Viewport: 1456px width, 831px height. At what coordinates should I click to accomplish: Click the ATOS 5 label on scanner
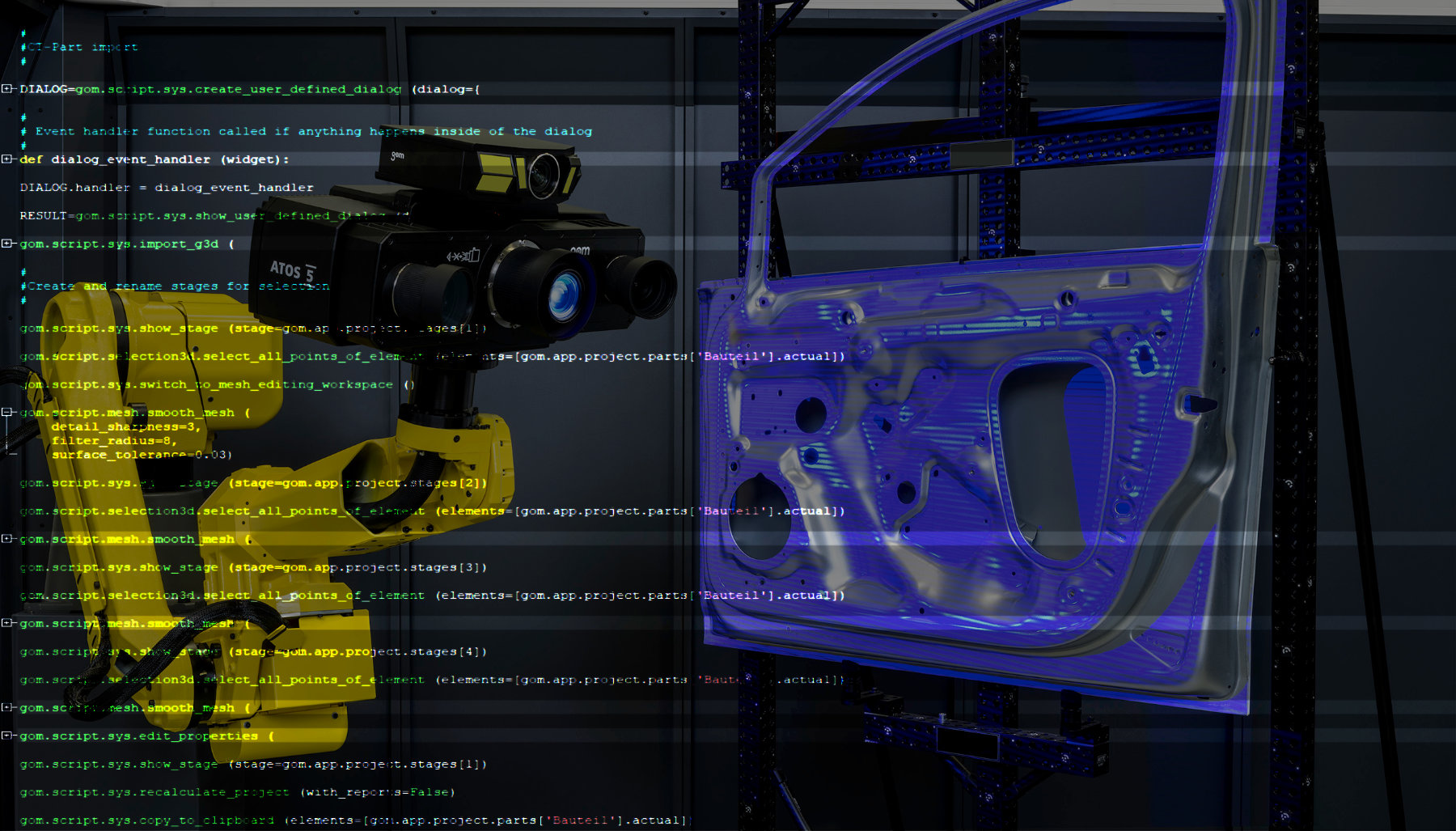click(292, 270)
